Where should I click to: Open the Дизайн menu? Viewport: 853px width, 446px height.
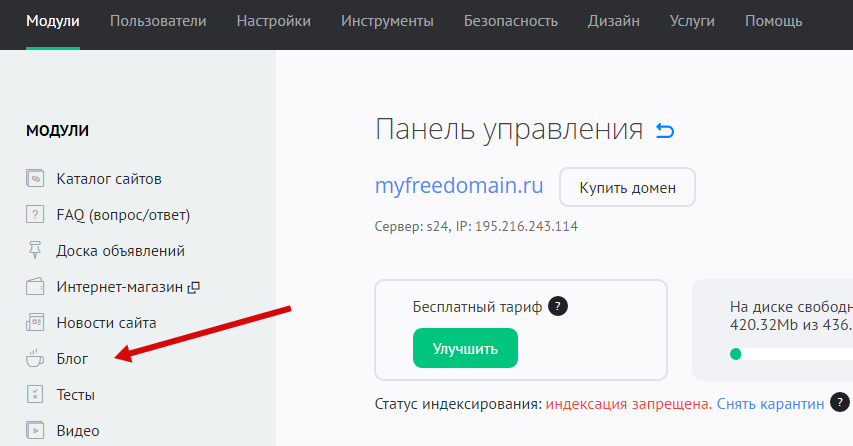(616, 21)
